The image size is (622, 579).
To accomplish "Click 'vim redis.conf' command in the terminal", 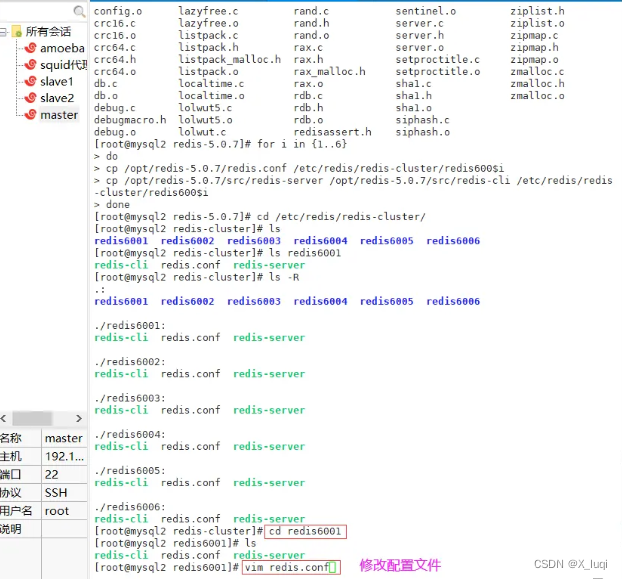I will point(287,567).
